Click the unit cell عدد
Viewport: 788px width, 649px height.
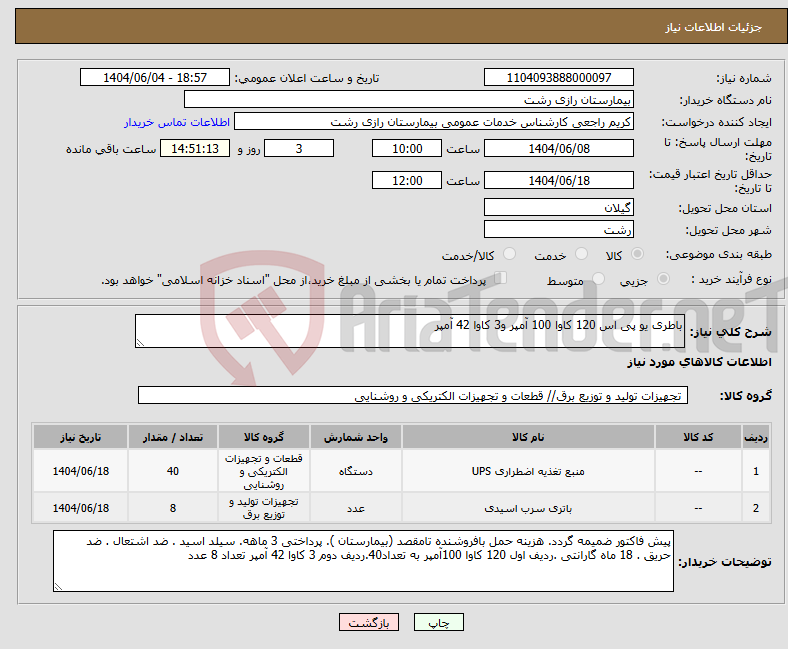(355, 508)
